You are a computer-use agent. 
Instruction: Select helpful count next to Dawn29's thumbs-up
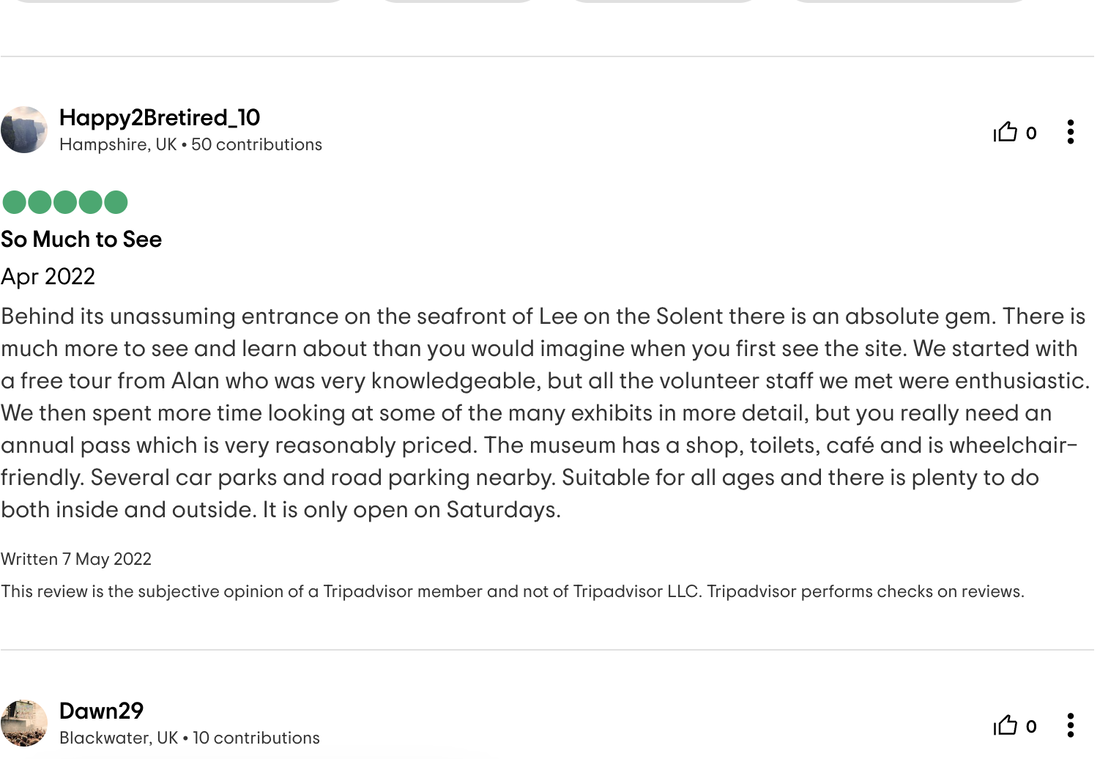click(x=1031, y=727)
